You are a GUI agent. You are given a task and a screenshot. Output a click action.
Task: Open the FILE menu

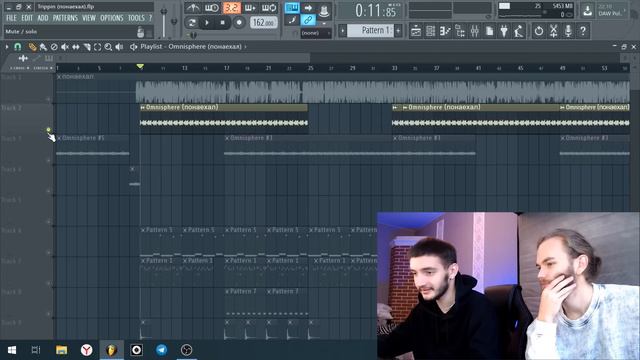point(11,18)
